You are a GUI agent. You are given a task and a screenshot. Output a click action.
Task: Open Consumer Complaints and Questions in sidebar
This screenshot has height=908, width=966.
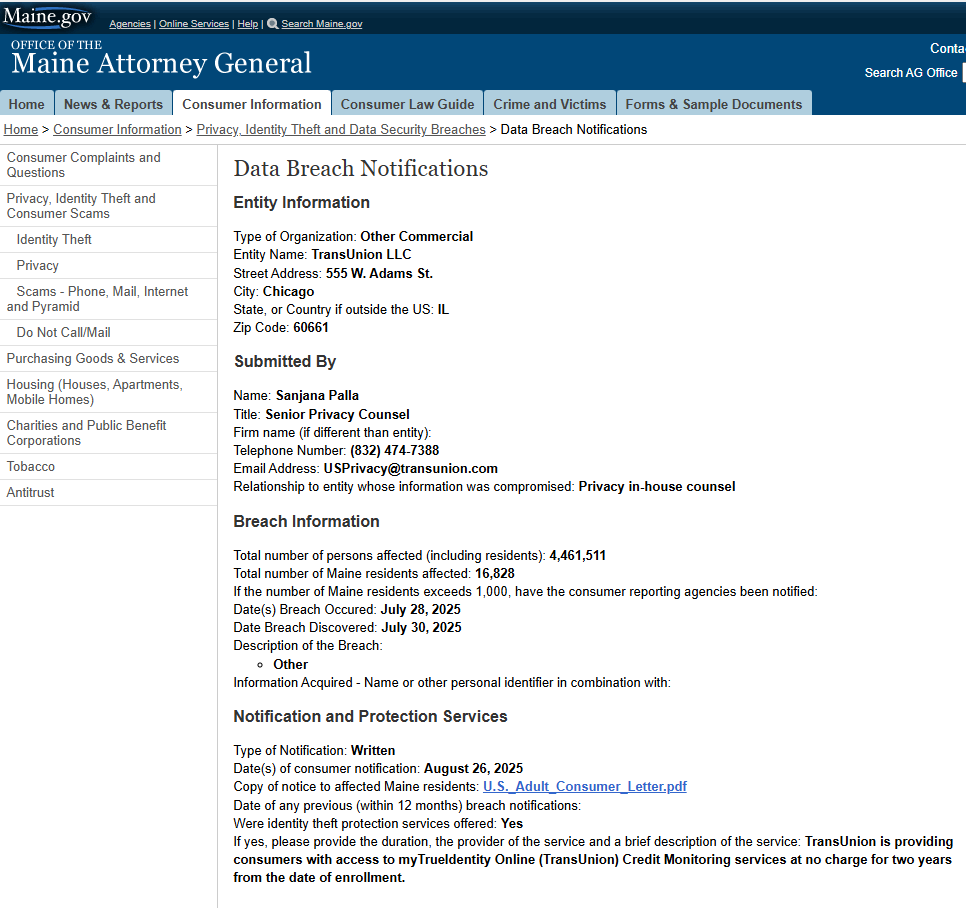point(108,165)
